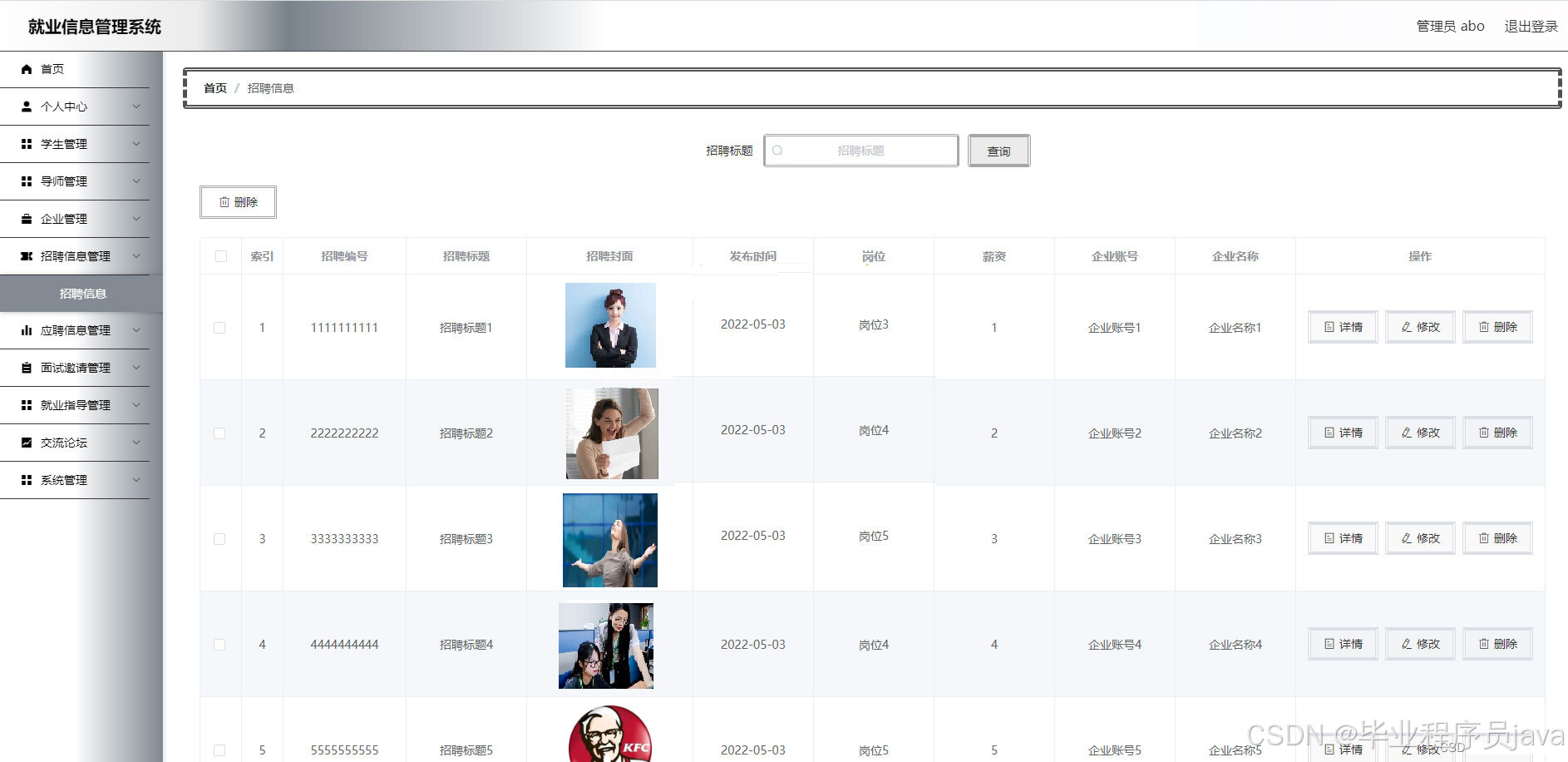Click the edit pencil icon in 招聘标题4 row
This screenshot has width=1568, height=762.
click(x=1407, y=644)
